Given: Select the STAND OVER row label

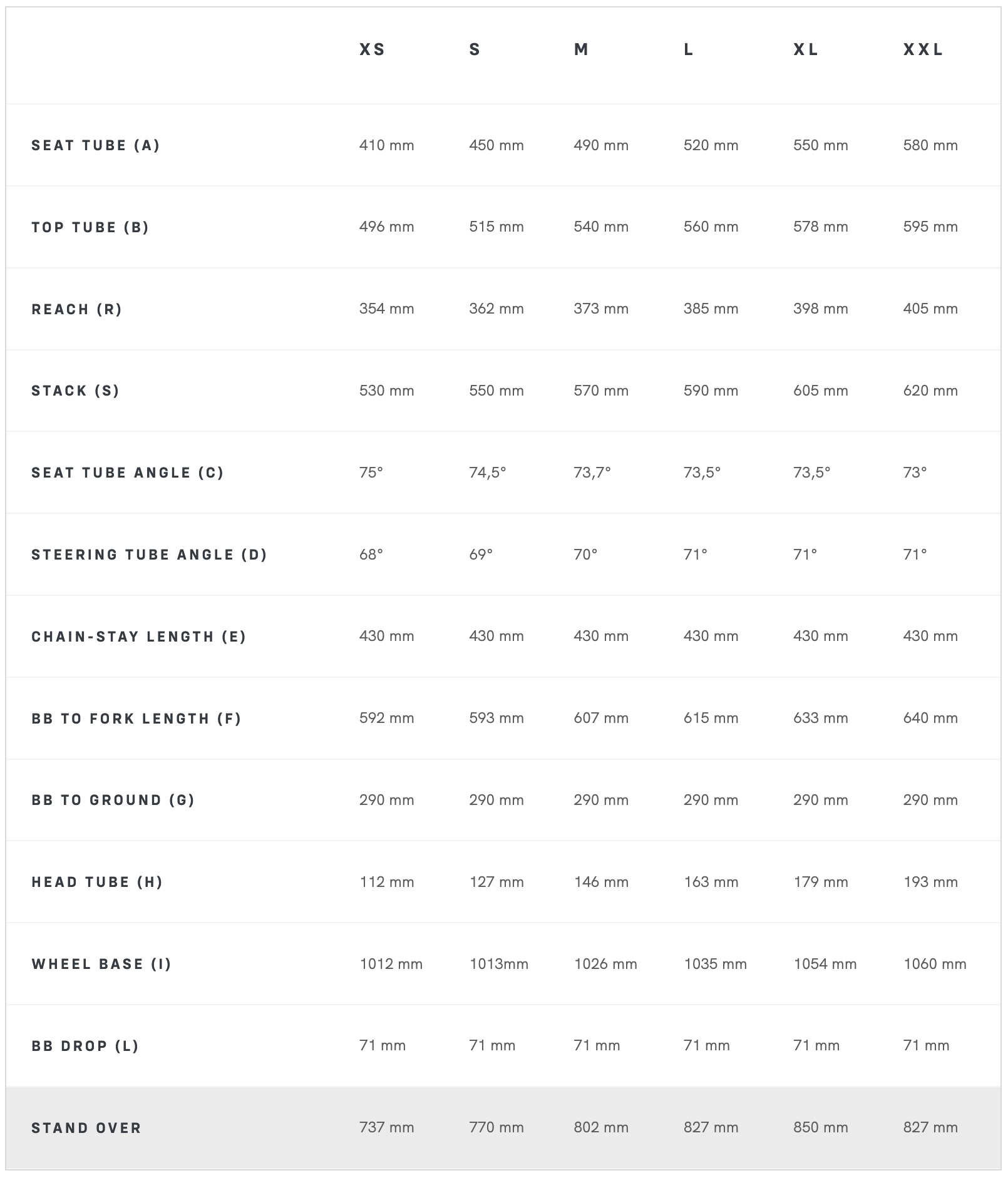Looking at the screenshot, I should tap(86, 1128).
